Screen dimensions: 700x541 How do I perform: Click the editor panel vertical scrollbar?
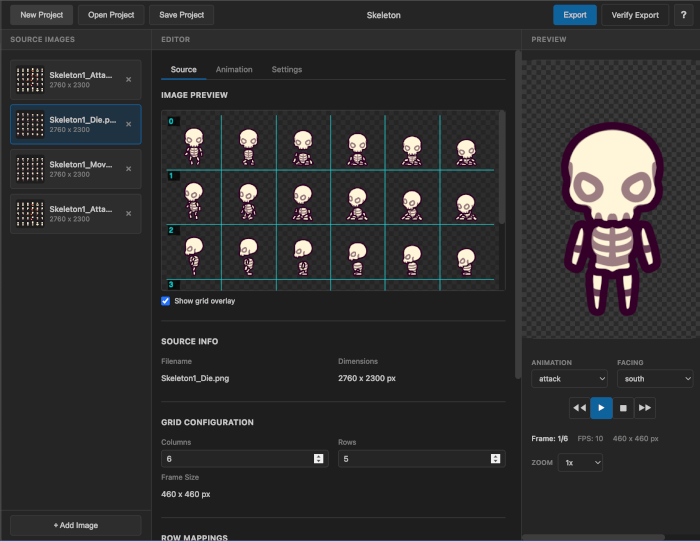point(518,214)
